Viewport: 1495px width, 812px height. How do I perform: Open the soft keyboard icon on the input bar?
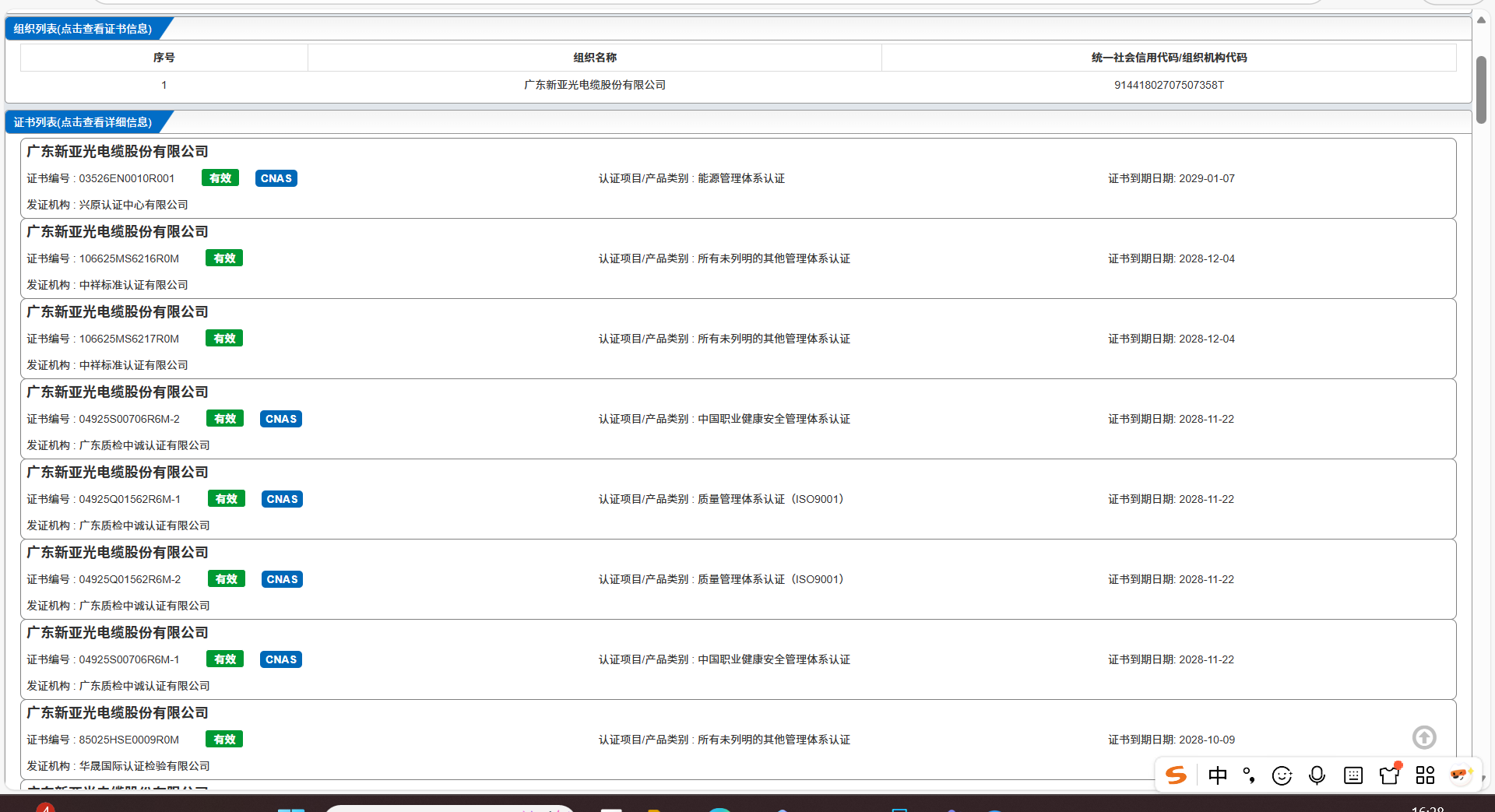tap(1353, 775)
